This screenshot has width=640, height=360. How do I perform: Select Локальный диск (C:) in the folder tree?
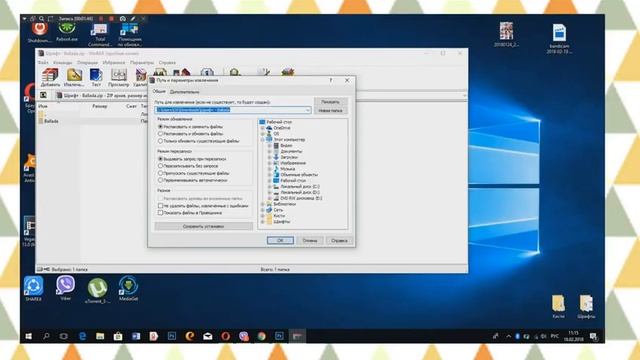[300, 187]
